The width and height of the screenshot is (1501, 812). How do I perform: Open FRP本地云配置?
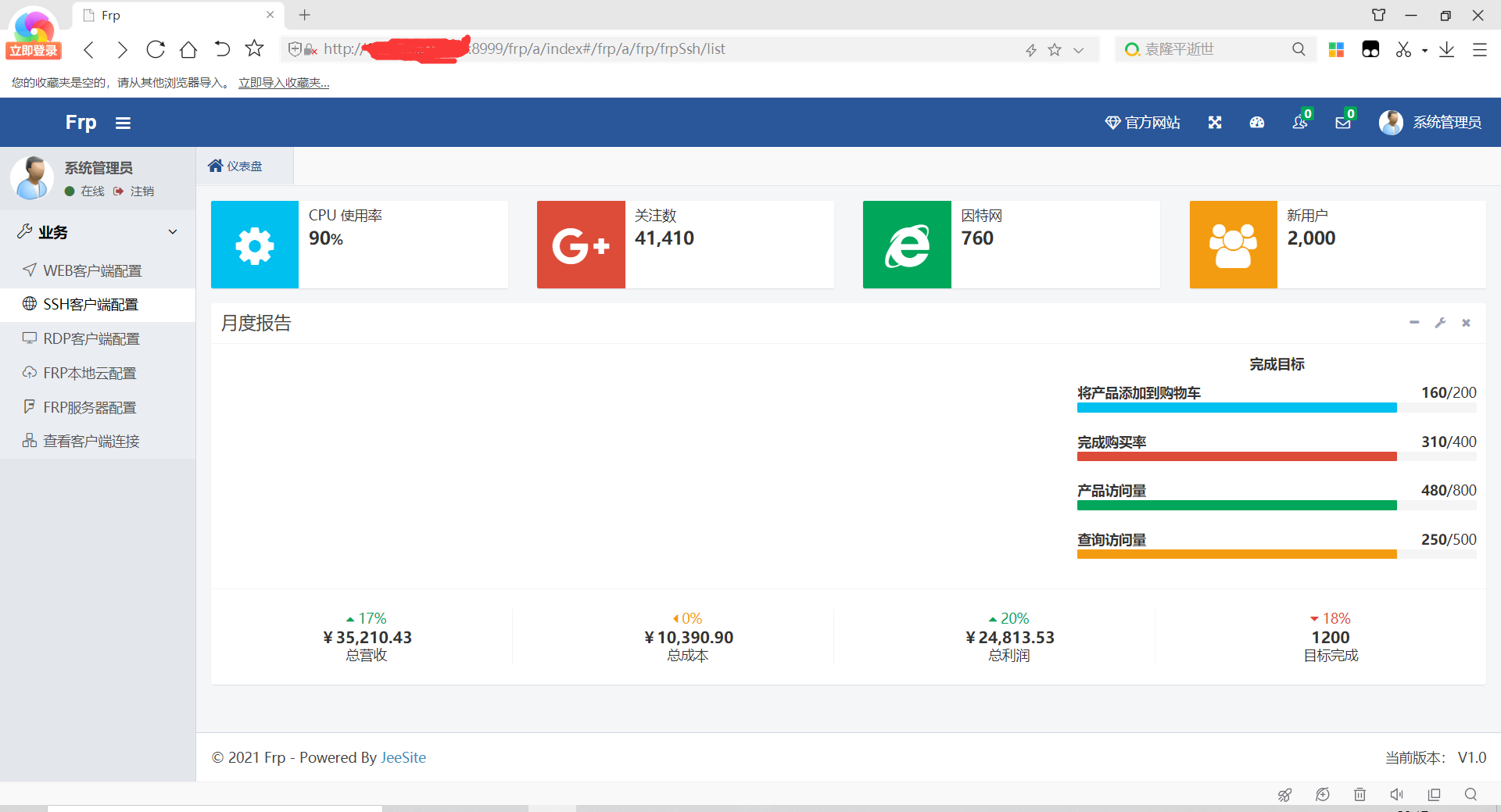91,373
